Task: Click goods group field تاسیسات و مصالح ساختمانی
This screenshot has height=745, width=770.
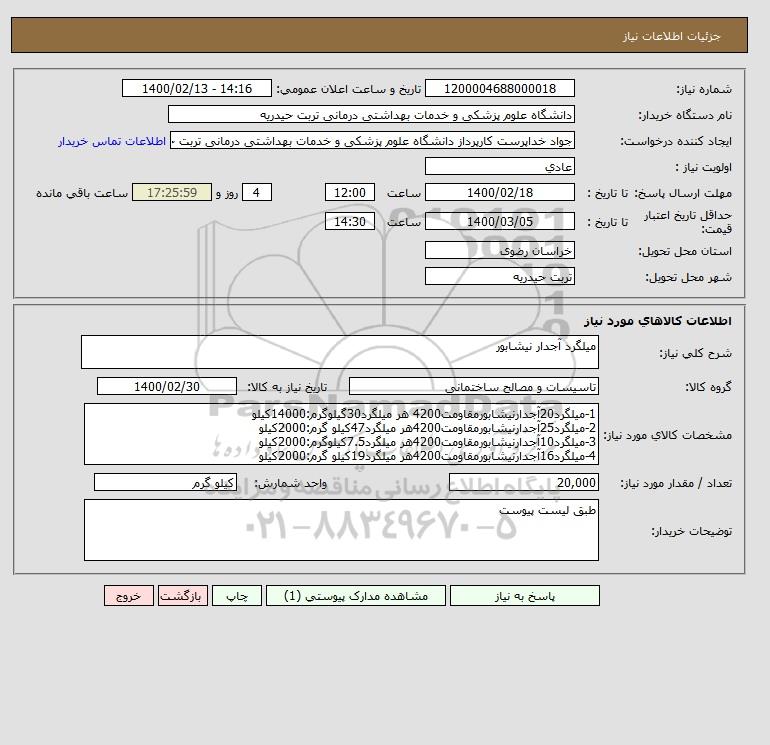Action: 473,386
